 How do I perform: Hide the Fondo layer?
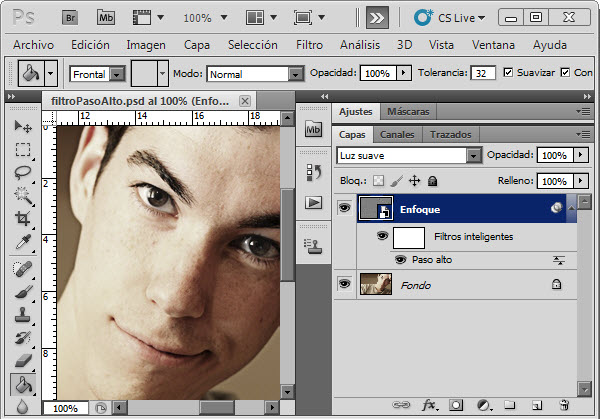tap(344, 284)
